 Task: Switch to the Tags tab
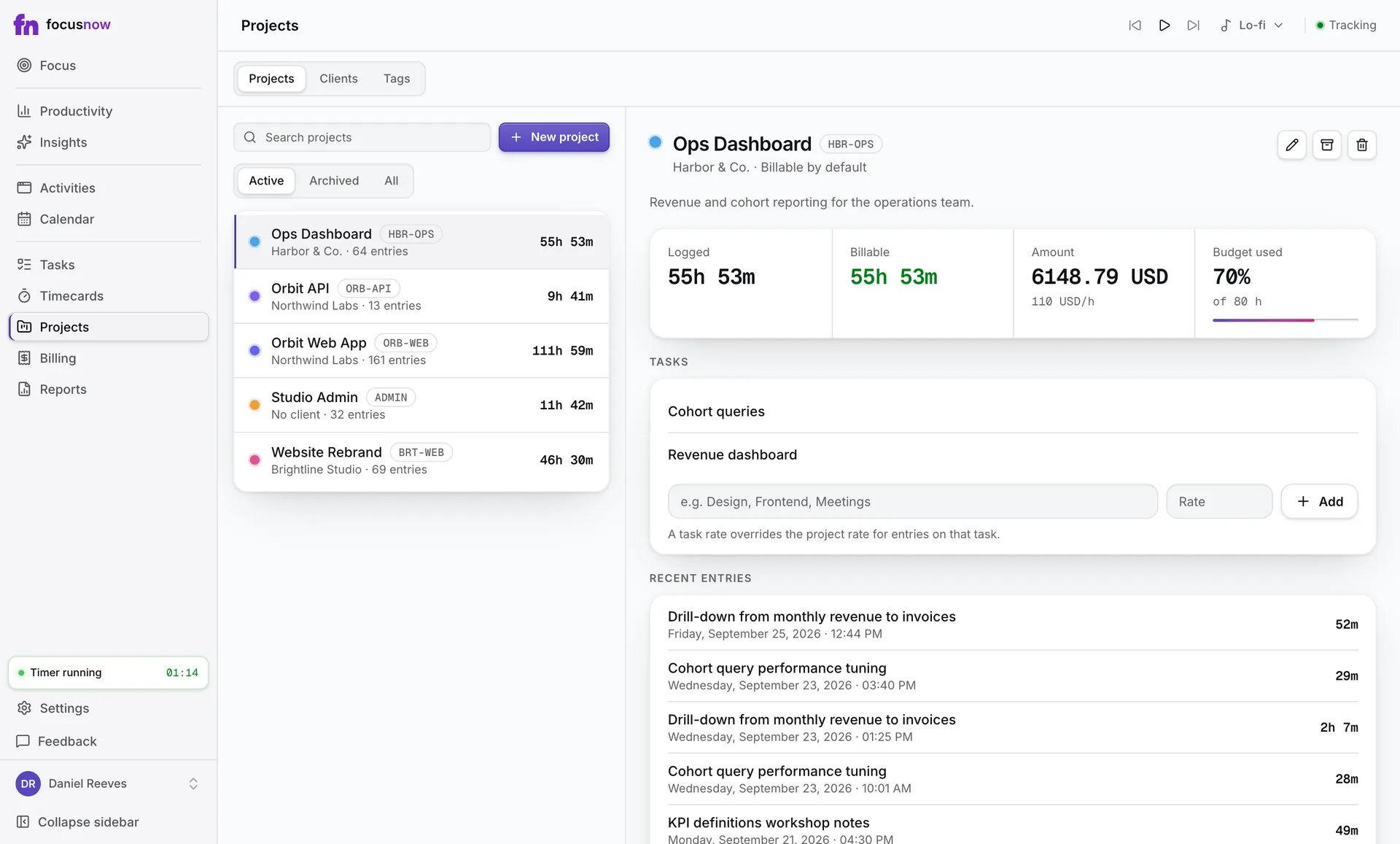point(397,79)
